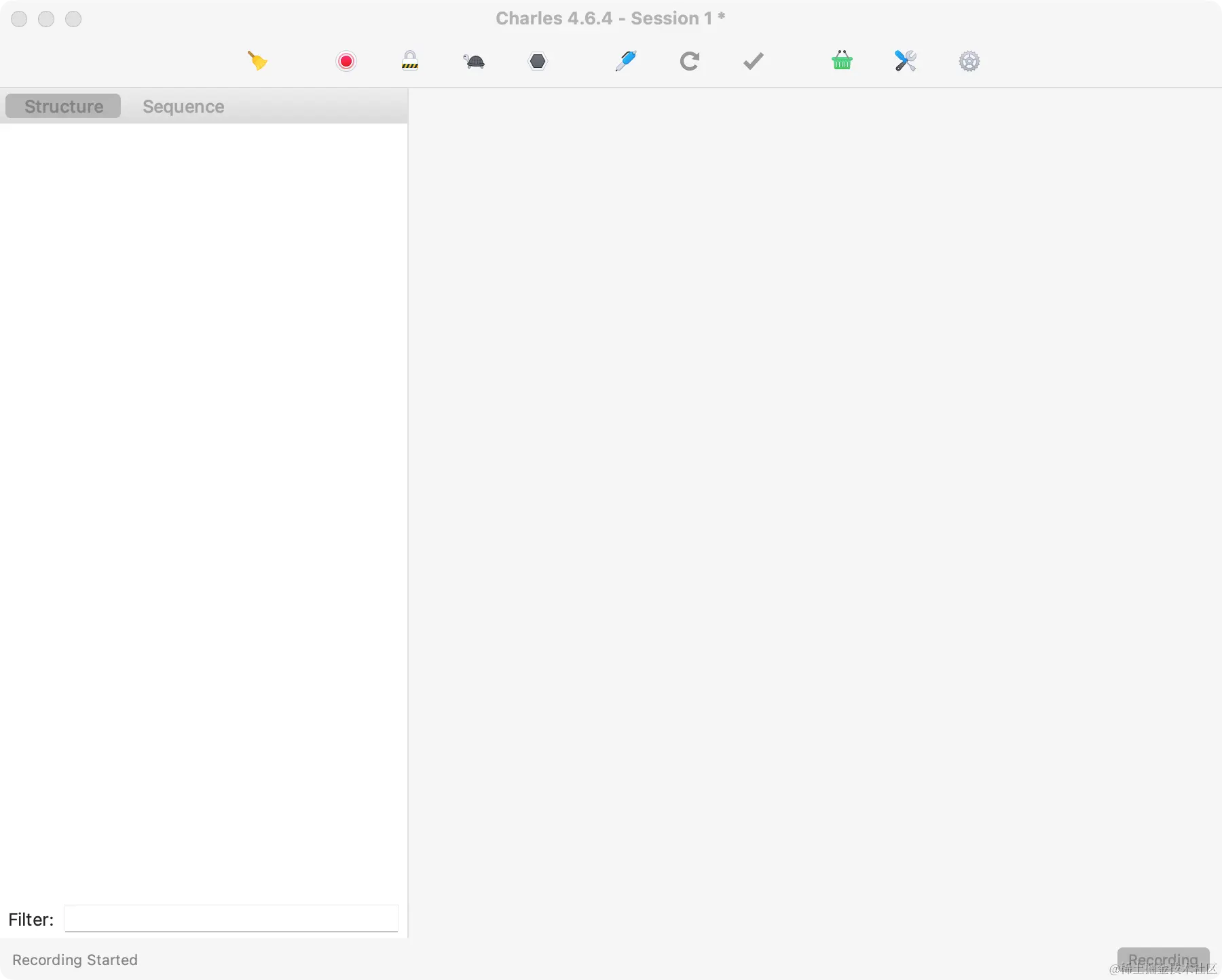Clear the session with the broom icon
The image size is (1222, 980).
click(x=257, y=61)
